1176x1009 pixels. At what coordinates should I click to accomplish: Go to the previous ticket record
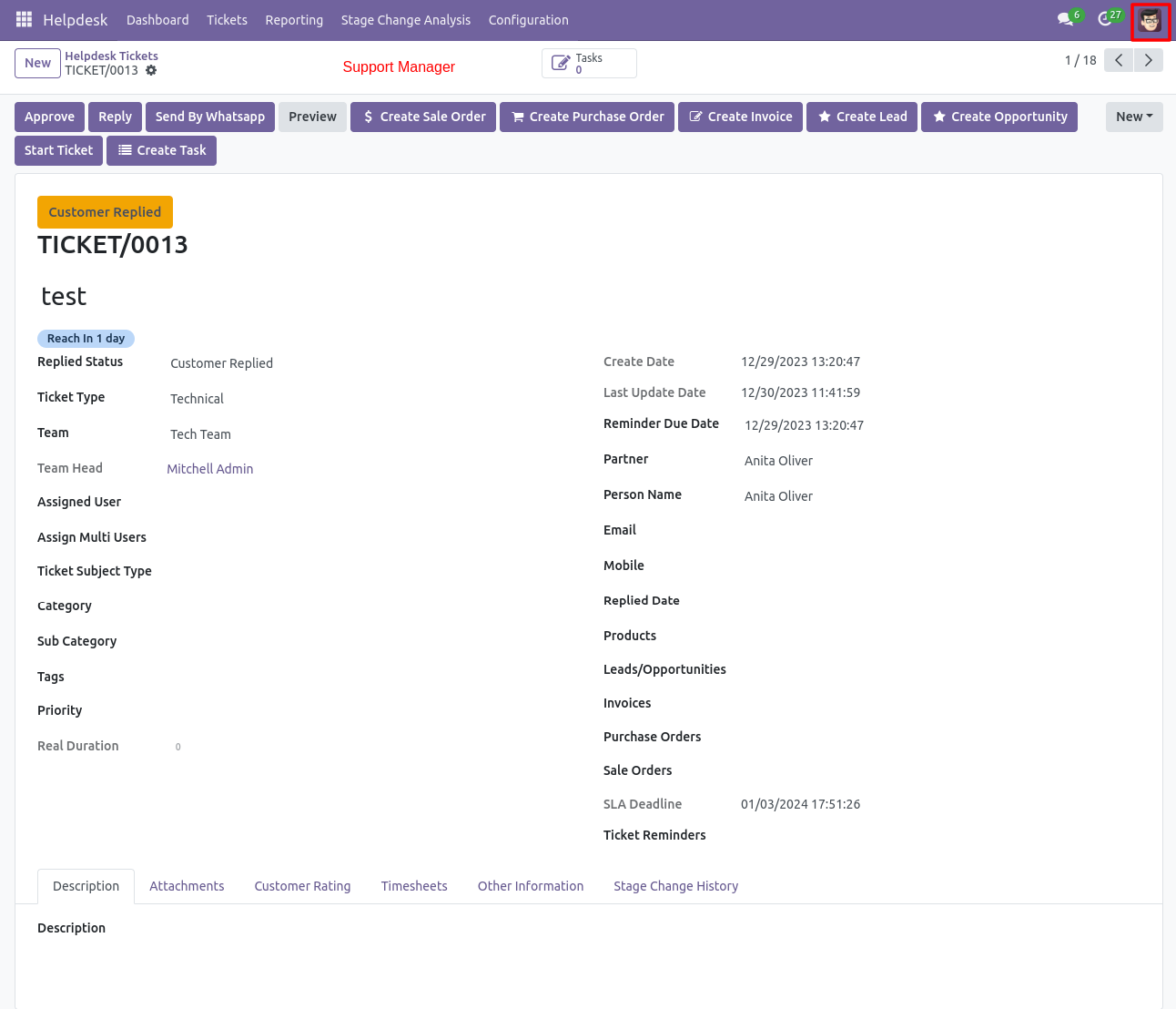click(1119, 60)
